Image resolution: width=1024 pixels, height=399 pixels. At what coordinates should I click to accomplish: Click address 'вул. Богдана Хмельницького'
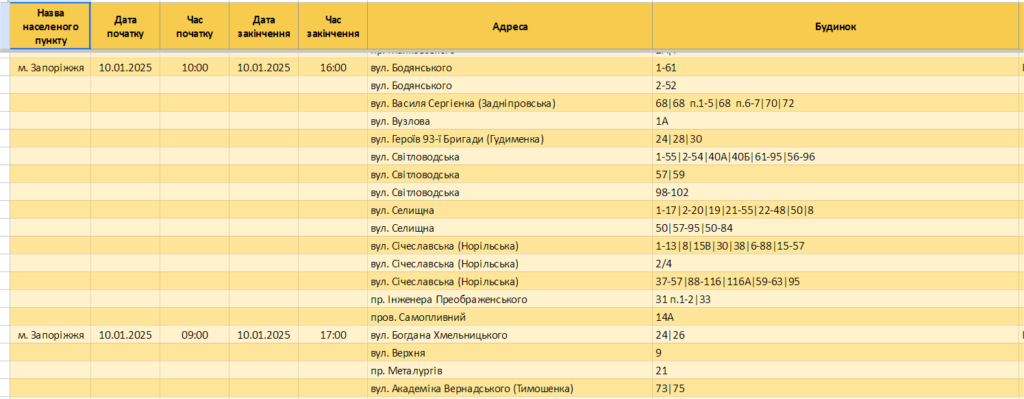point(510,335)
